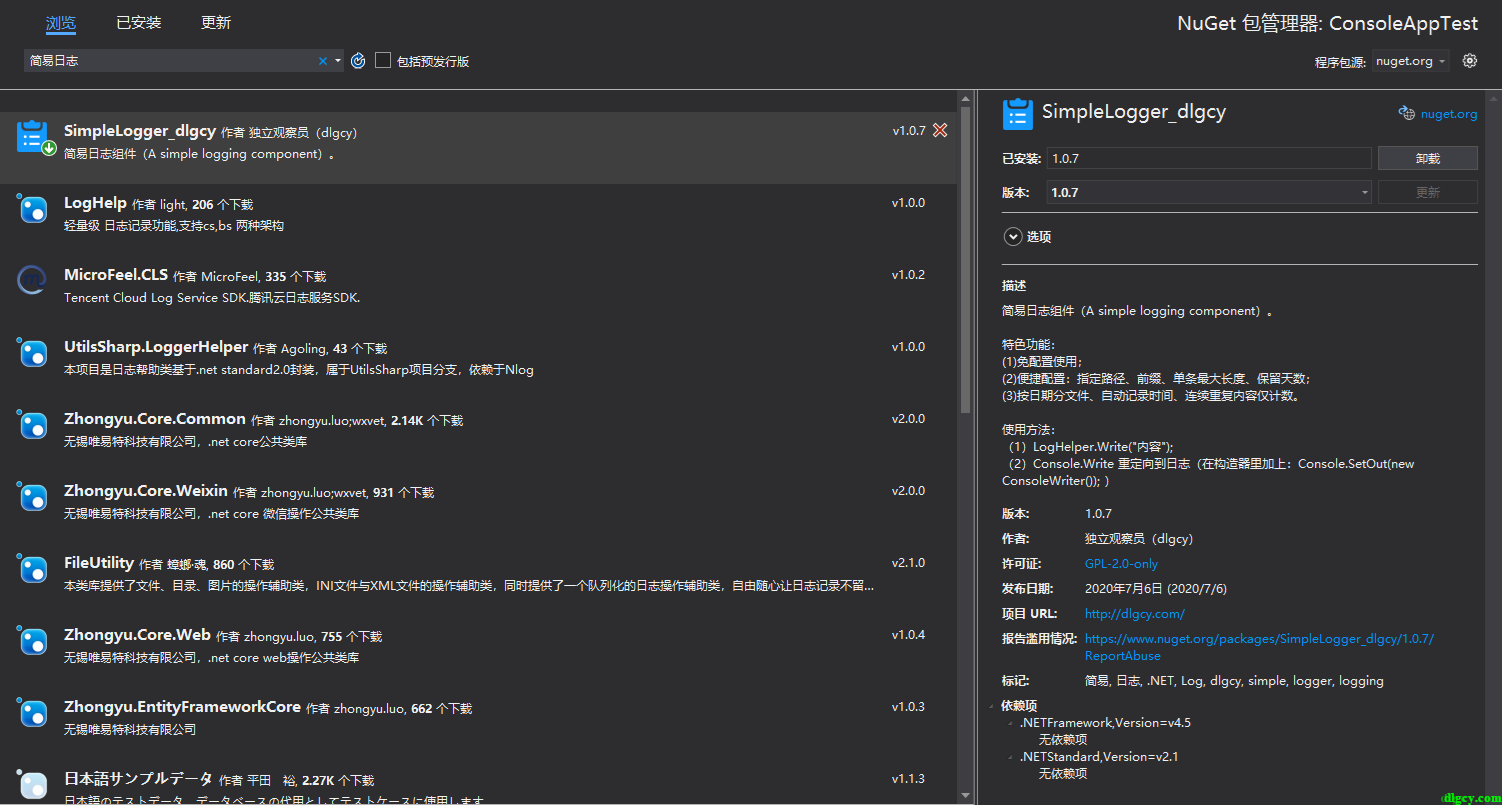Click the 卸载 button
Viewport: 1502px width, 805px height.
[x=1427, y=158]
